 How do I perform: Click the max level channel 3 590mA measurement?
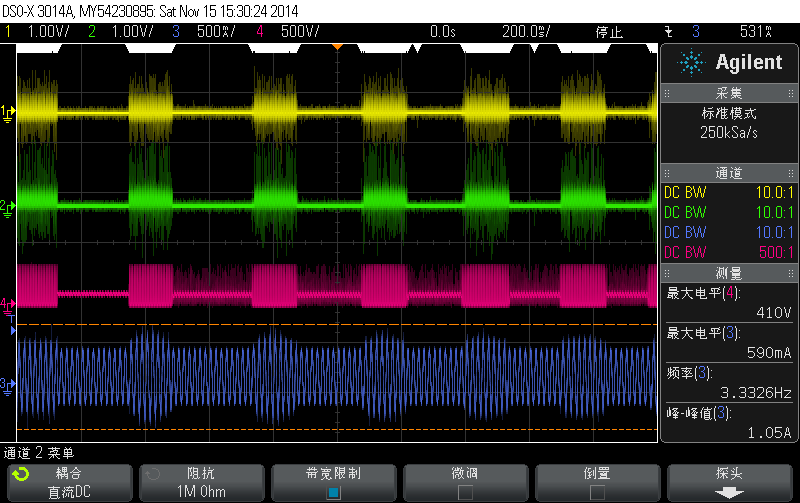[729, 342]
